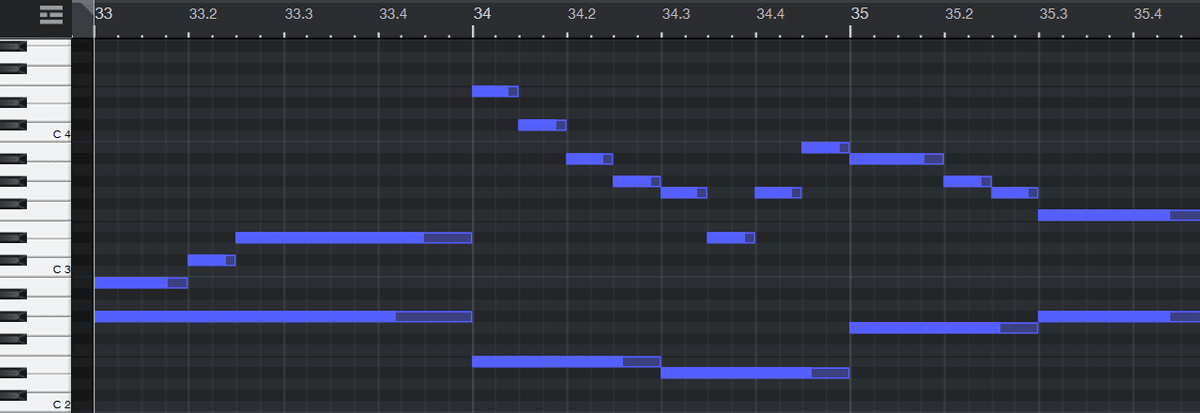
Task: Select the short note starting at beat 35.2
Action: (968, 181)
